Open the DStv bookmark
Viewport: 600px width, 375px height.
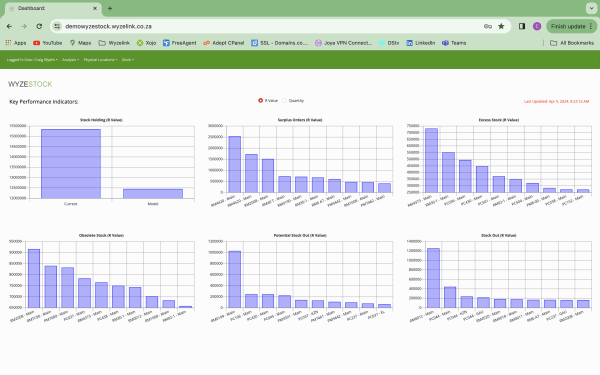389,43
